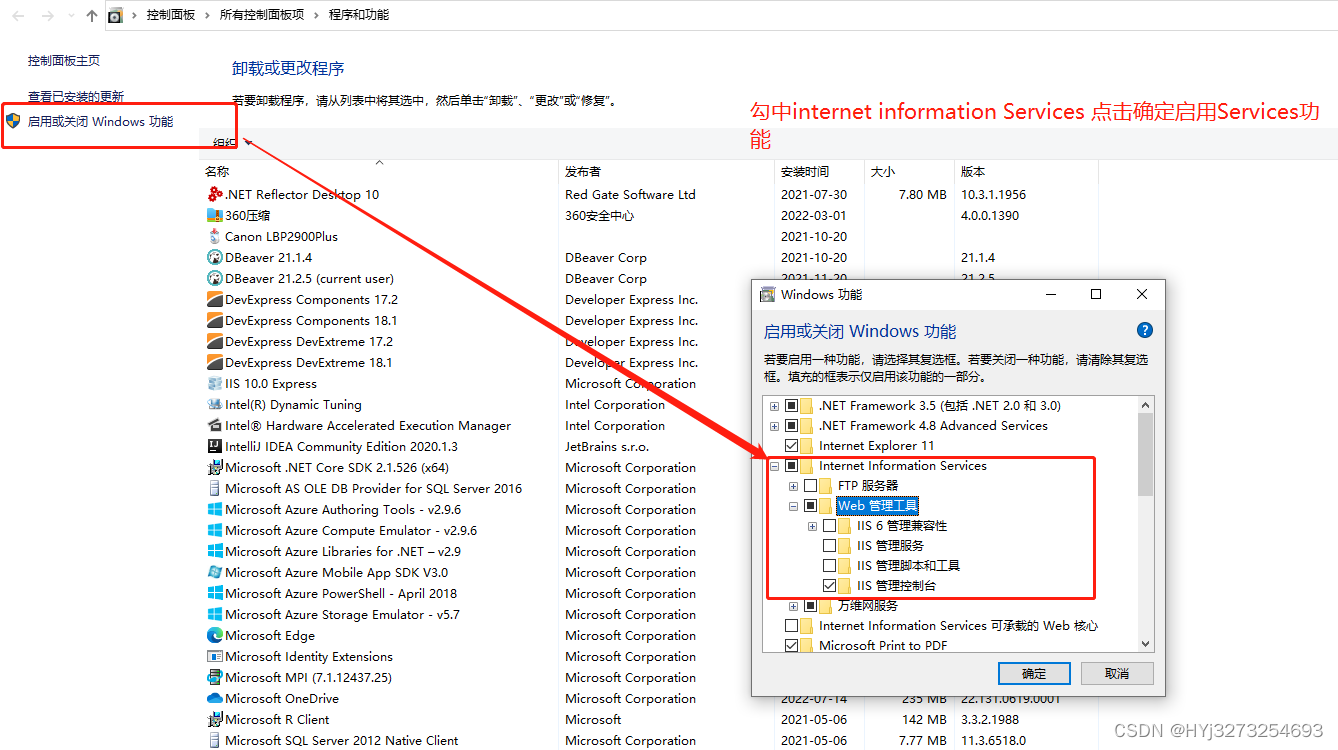1338x750 pixels.
Task: Expand the .NET Framework 3.5 node
Action: tap(774, 406)
